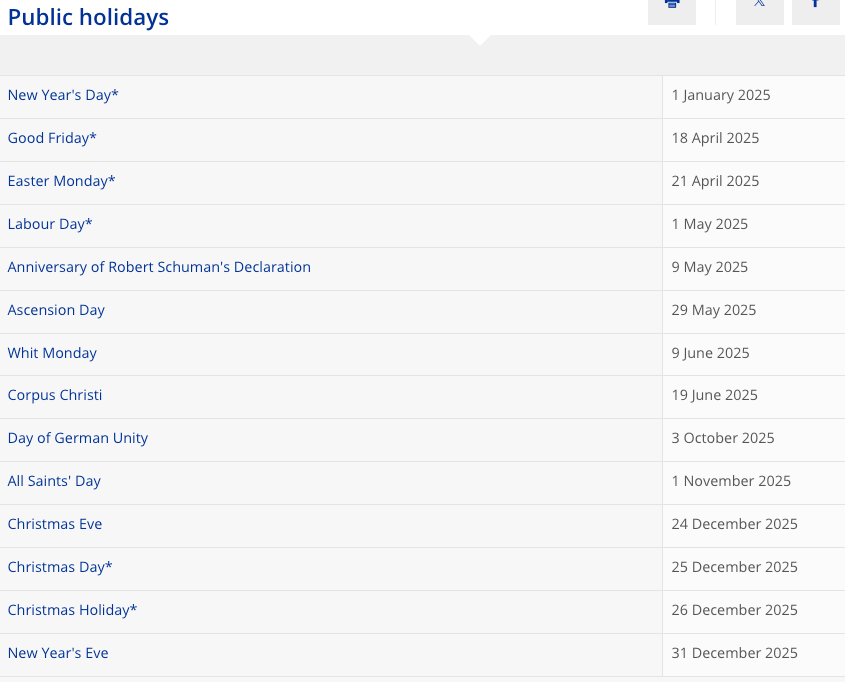Screen dimensions: 845x682
Task: Click the Ascension Day link
Action: 56,310
